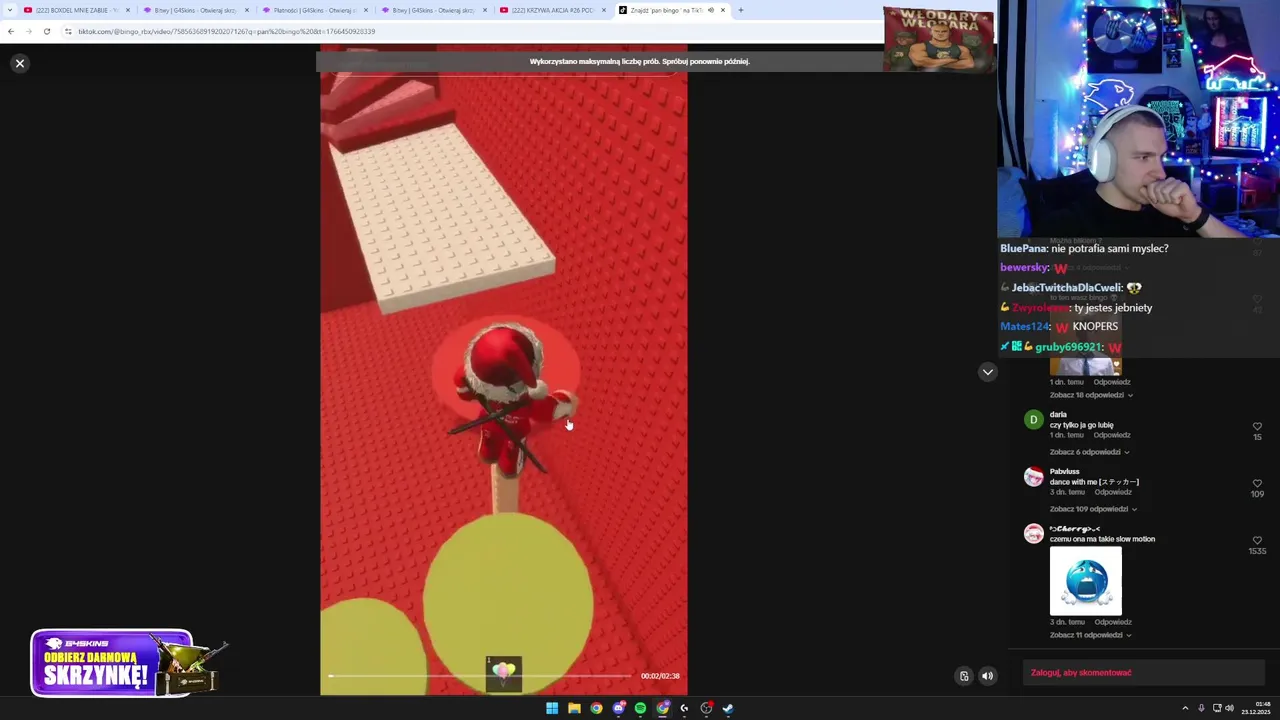The image size is (1280, 720).
Task: Close the 'BOXDEL MNIE ZABIJE' tab
Action: pyautogui.click(x=127, y=10)
